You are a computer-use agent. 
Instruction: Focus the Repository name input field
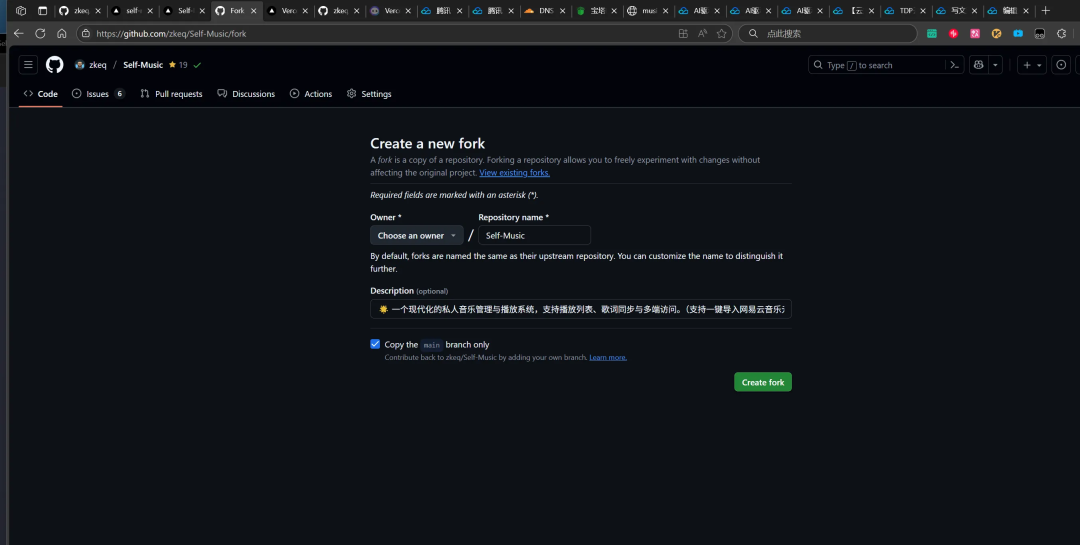[534, 235]
